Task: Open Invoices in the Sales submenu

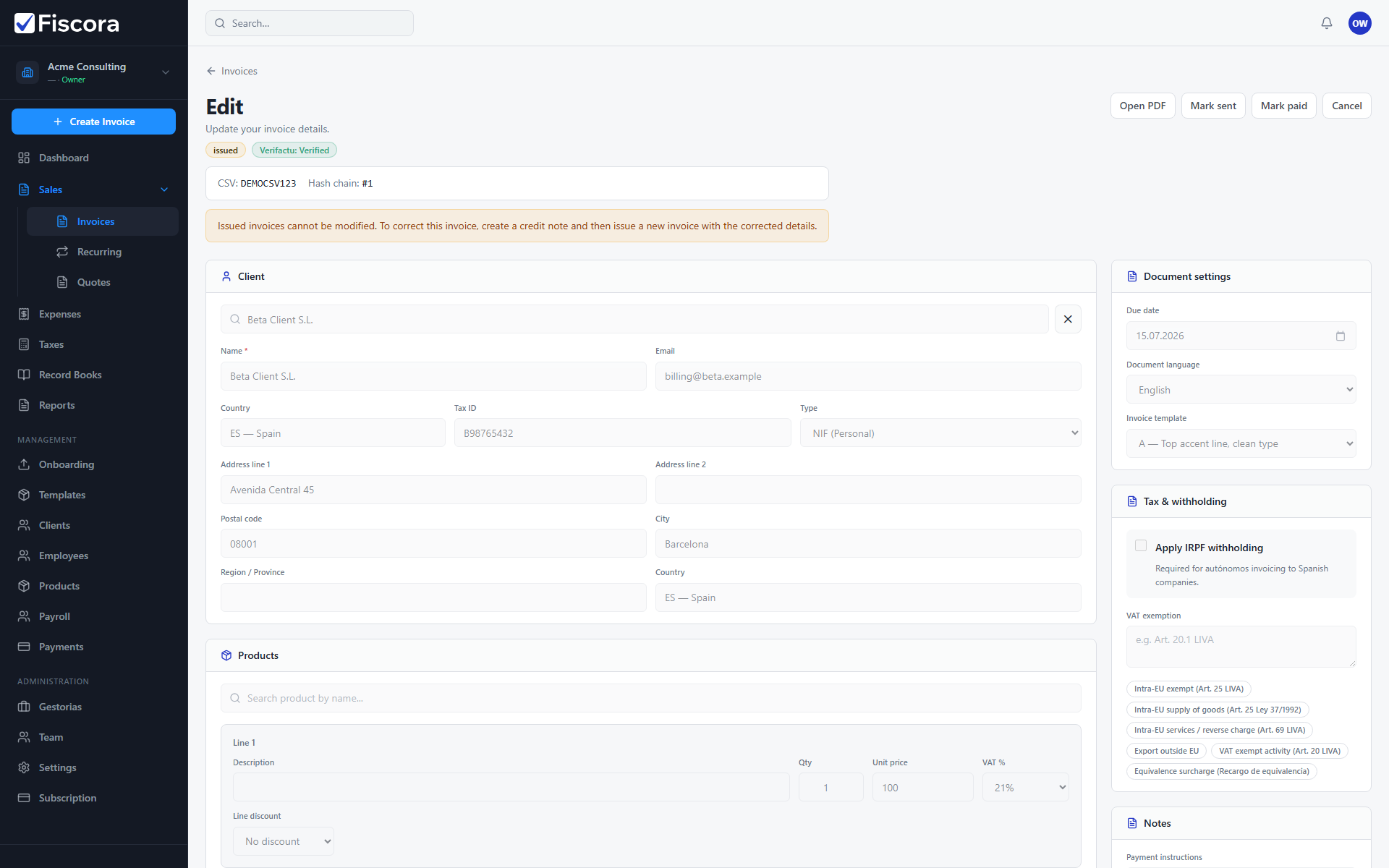Action: 103,221
